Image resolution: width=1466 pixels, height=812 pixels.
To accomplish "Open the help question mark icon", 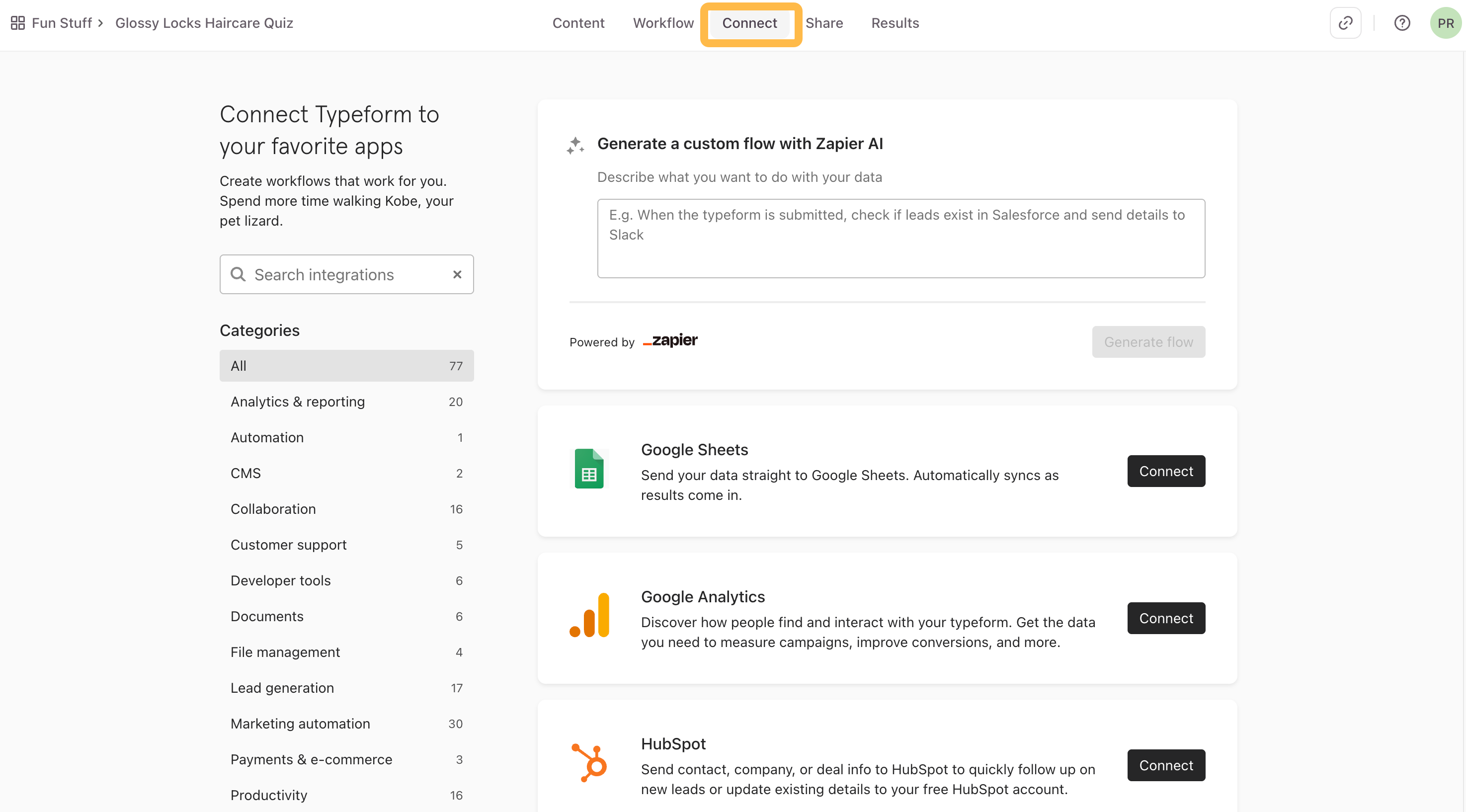I will [x=1402, y=23].
